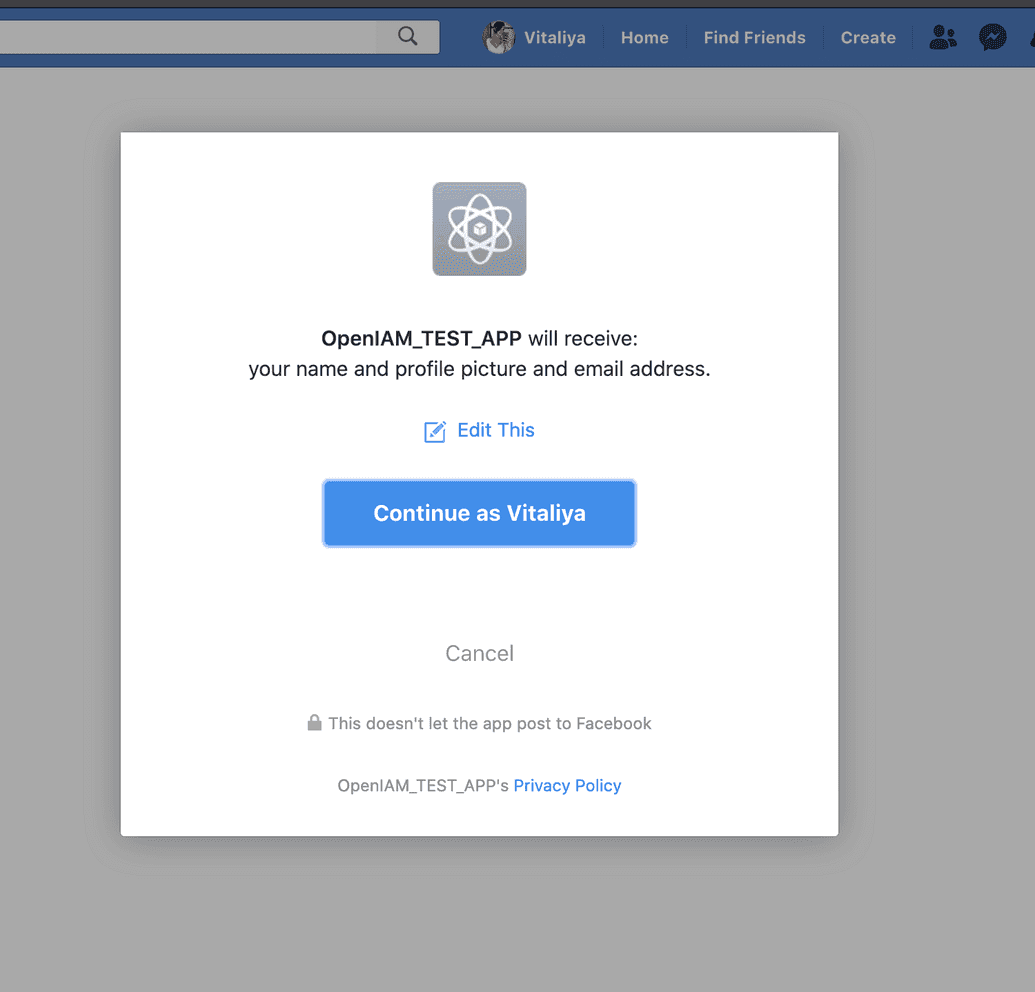Click the magnifying glass search icon
Viewport: 1035px width, 992px height.
coord(406,35)
